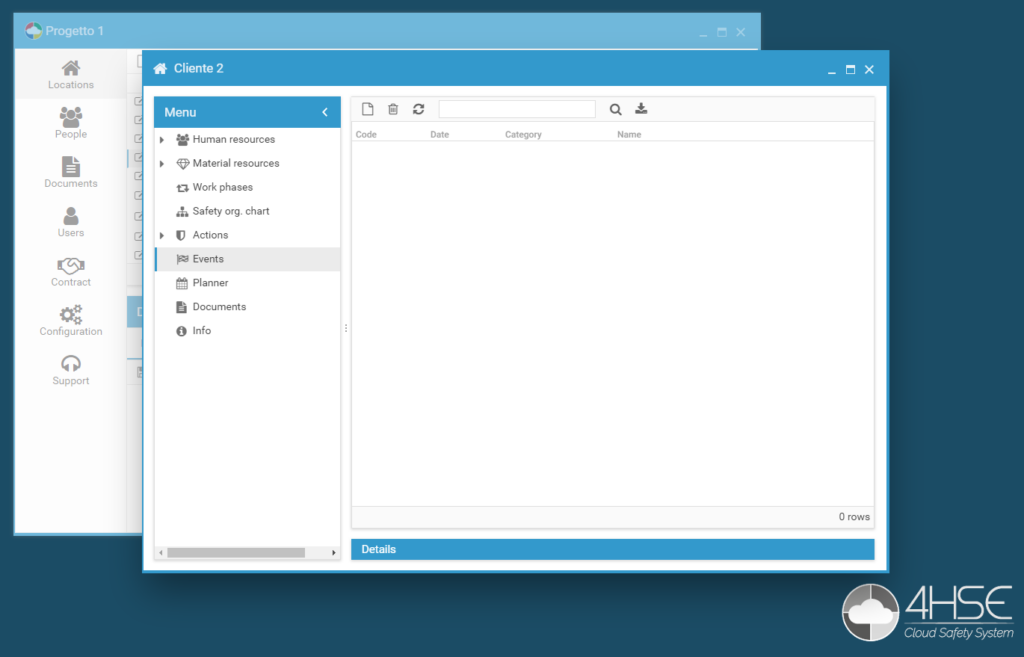Image resolution: width=1024 pixels, height=657 pixels.
Task: Open the Safety org. chart item
Action: tap(231, 211)
